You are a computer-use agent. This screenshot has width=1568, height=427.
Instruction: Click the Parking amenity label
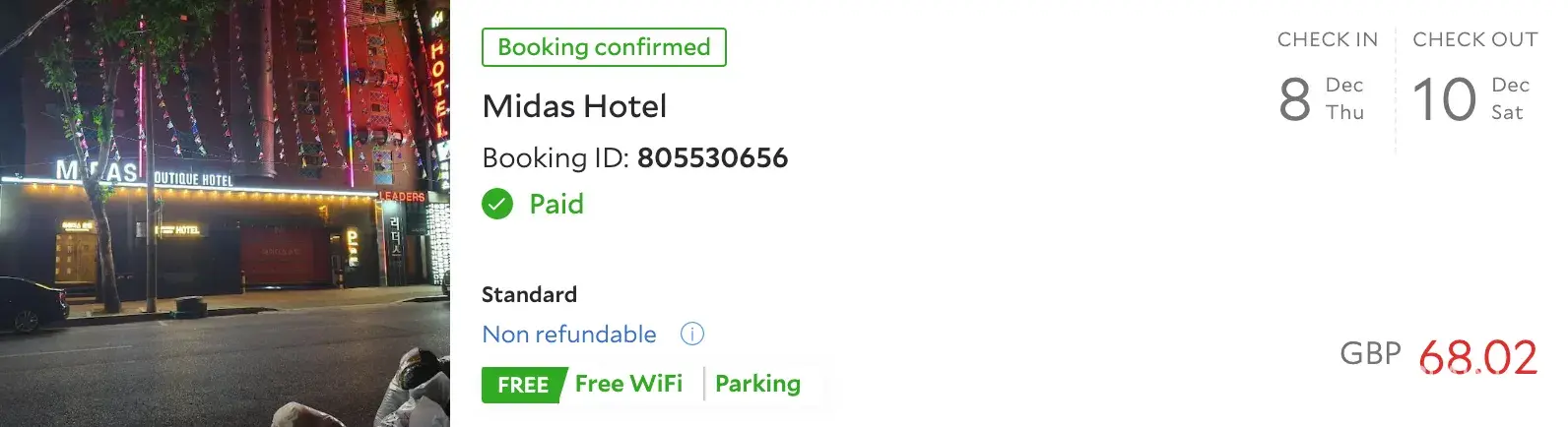point(757,384)
